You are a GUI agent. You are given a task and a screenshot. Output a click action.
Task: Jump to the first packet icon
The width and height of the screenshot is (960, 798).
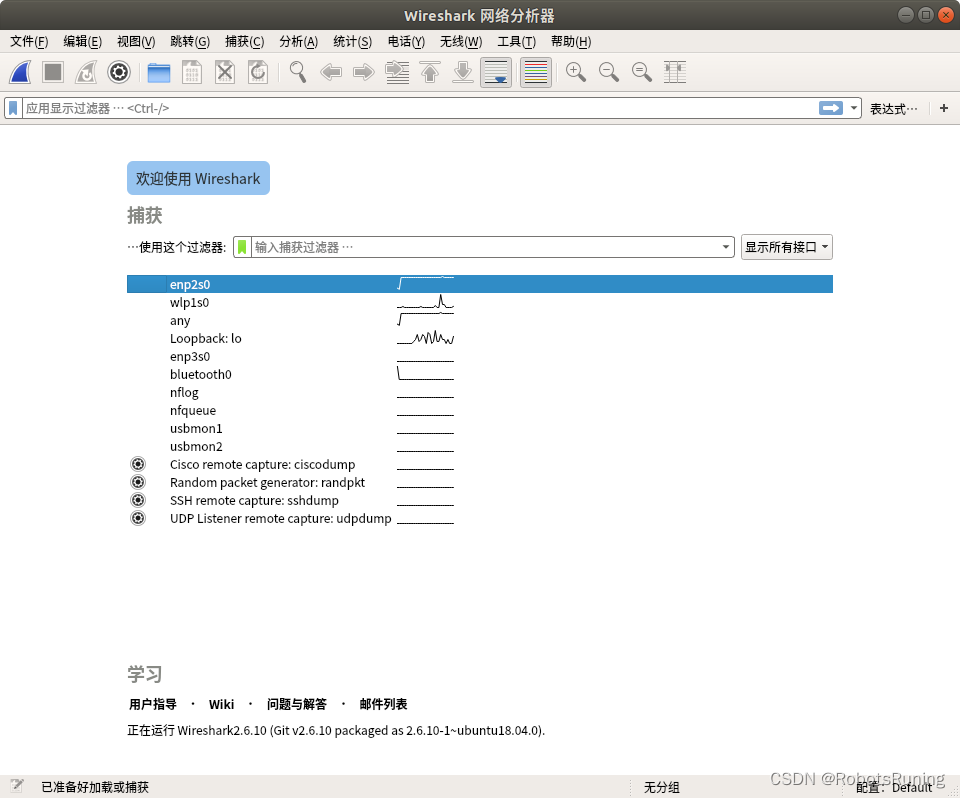(x=430, y=72)
